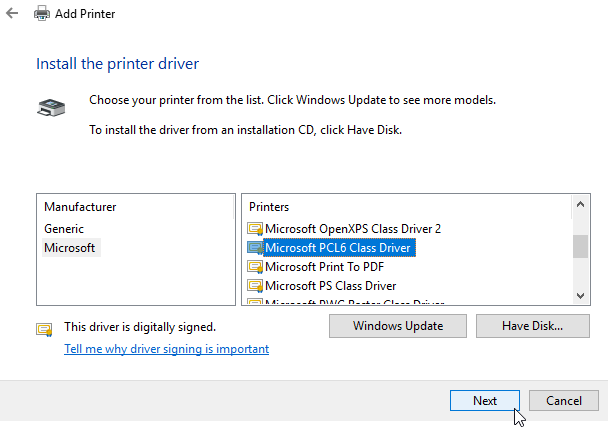The width and height of the screenshot is (608, 428).
Task: Choose Microsoft PS Class Driver
Action: [330, 286]
